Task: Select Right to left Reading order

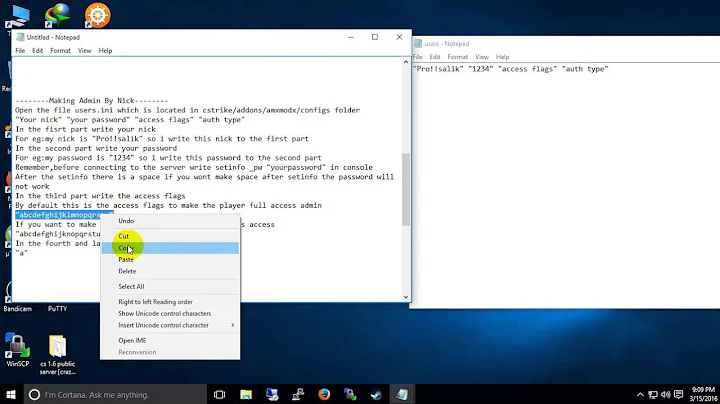Action: click(x=170, y=302)
